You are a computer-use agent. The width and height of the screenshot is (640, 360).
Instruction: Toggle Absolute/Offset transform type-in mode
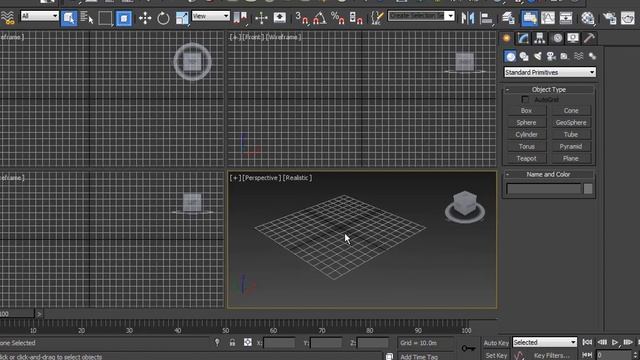(247, 342)
